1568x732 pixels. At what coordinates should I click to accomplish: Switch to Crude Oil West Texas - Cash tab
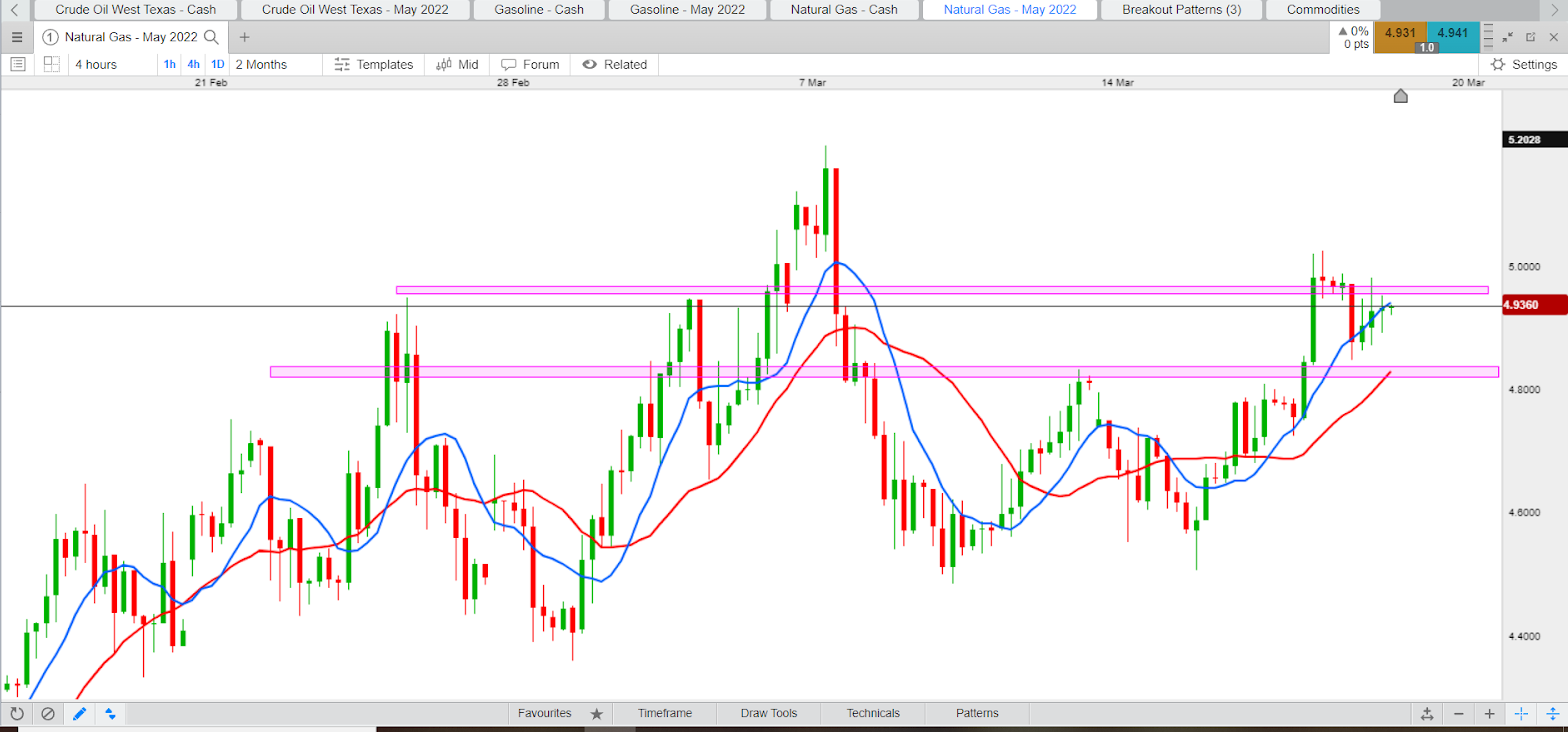click(135, 10)
